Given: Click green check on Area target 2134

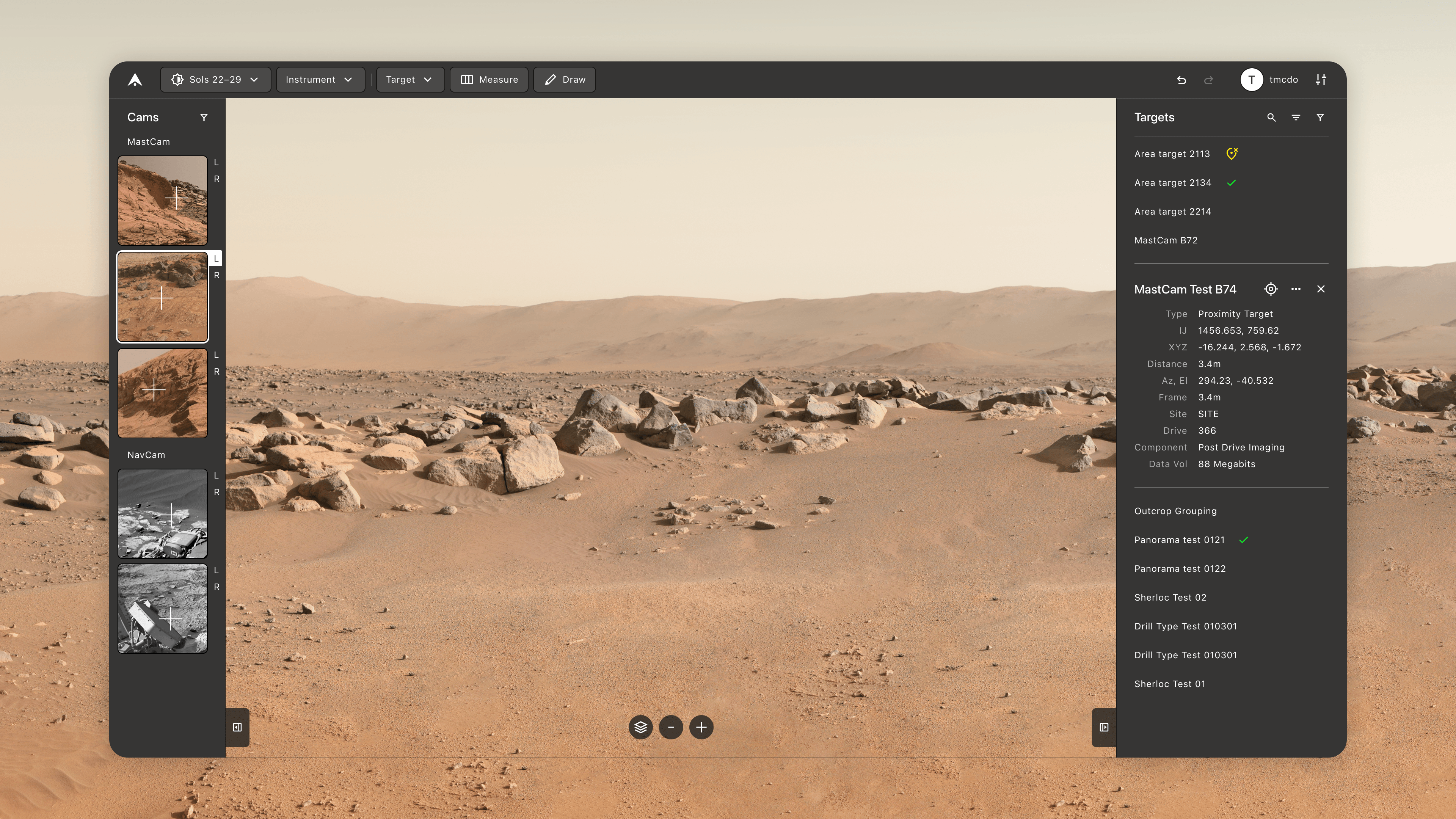Looking at the screenshot, I should point(1232,182).
